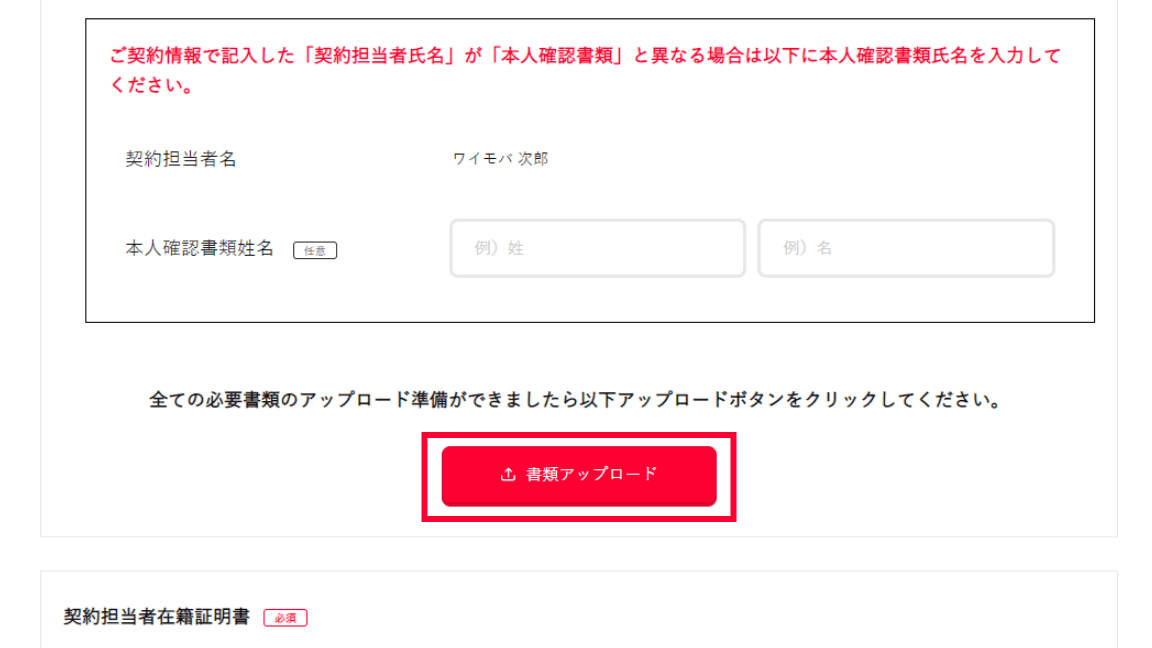Click the upload arrow icon in the red button

click(x=508, y=475)
